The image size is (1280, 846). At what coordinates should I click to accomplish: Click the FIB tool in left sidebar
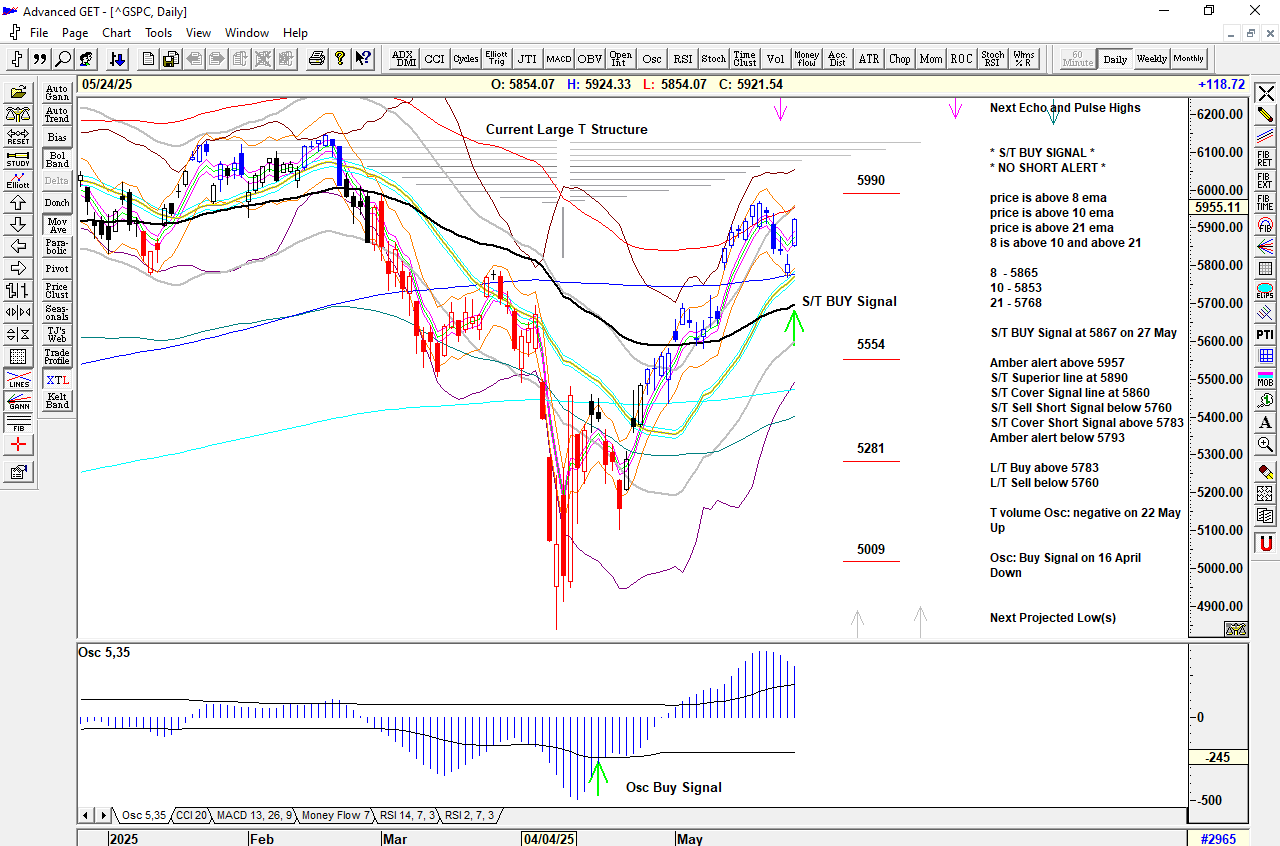point(18,425)
